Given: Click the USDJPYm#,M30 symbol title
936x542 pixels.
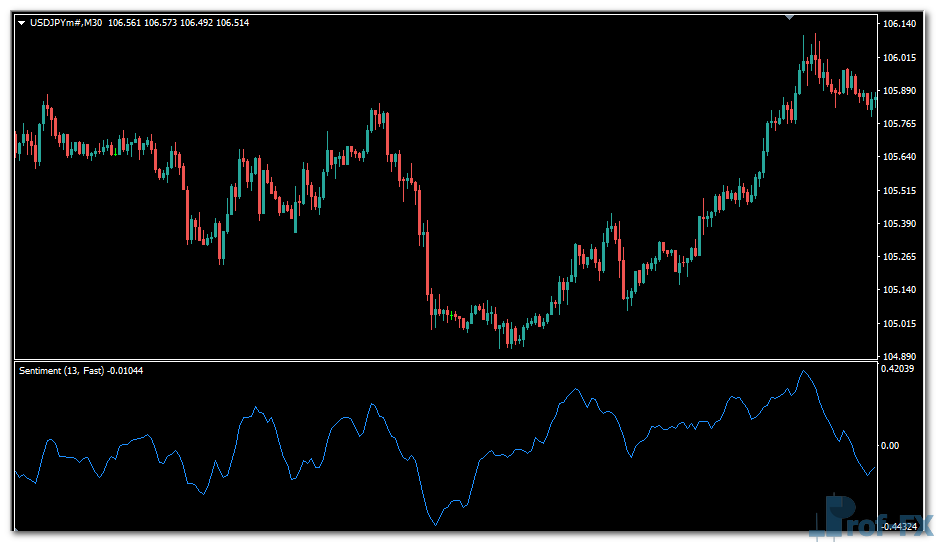Looking at the screenshot, I should [66, 23].
